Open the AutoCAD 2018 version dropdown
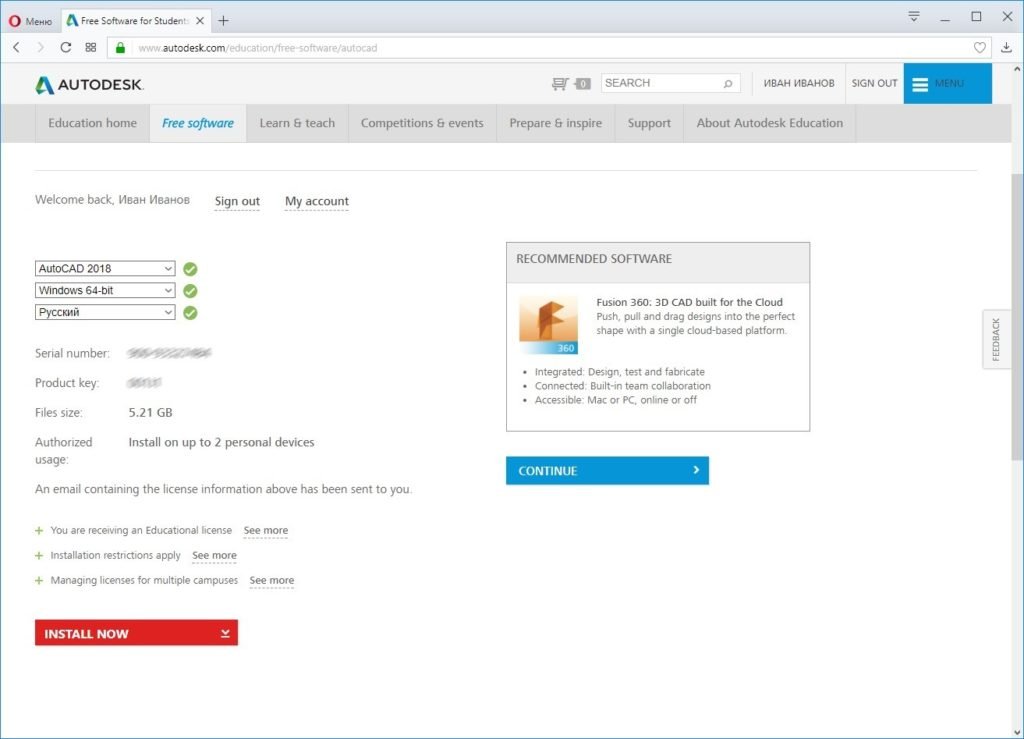This screenshot has width=1024, height=739. (x=105, y=268)
